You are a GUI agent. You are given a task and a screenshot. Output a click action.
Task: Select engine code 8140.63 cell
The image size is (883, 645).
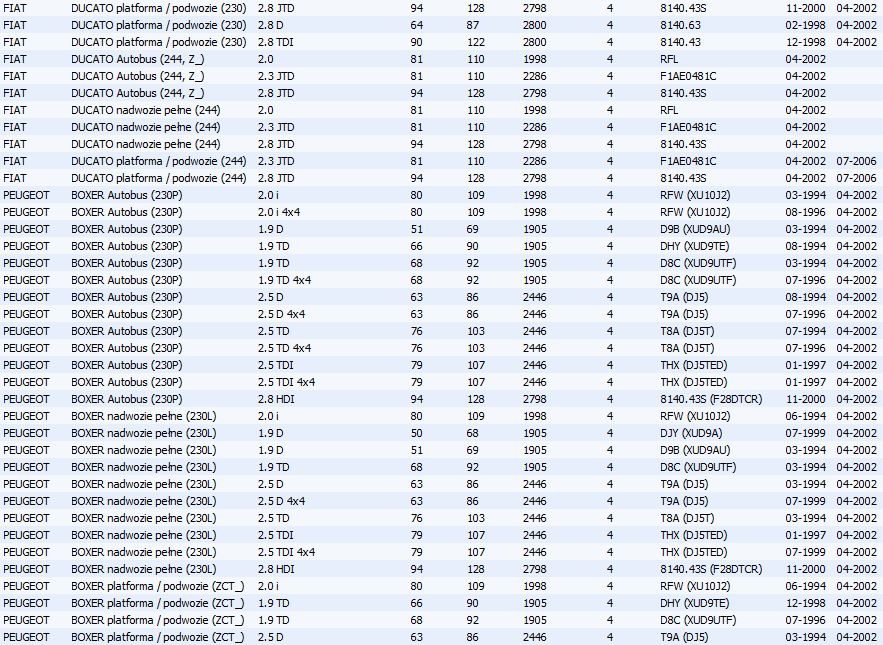680,25
